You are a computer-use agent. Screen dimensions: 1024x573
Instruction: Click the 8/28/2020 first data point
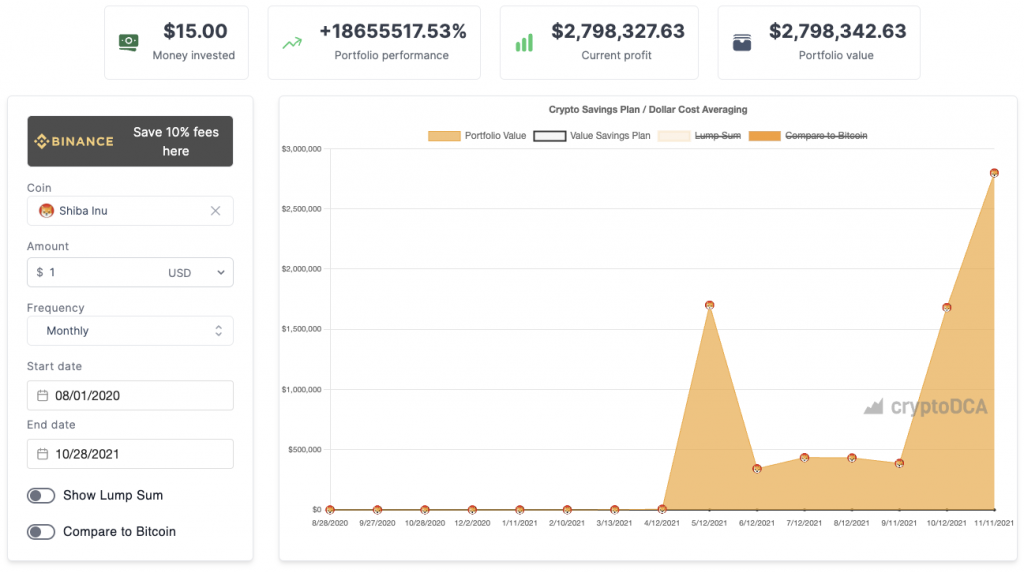330,510
